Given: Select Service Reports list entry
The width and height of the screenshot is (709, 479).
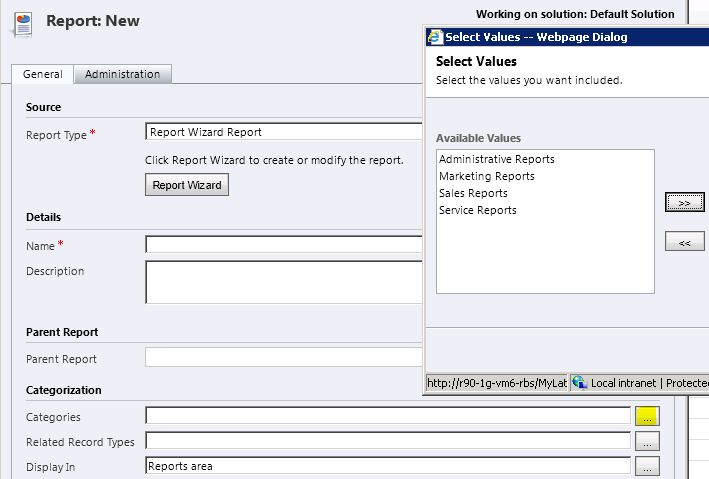Looking at the screenshot, I should point(478,210).
